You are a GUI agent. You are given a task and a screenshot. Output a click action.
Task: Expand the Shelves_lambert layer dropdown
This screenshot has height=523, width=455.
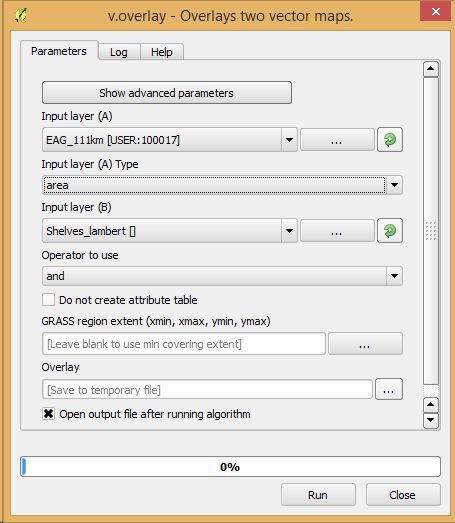coord(289,230)
